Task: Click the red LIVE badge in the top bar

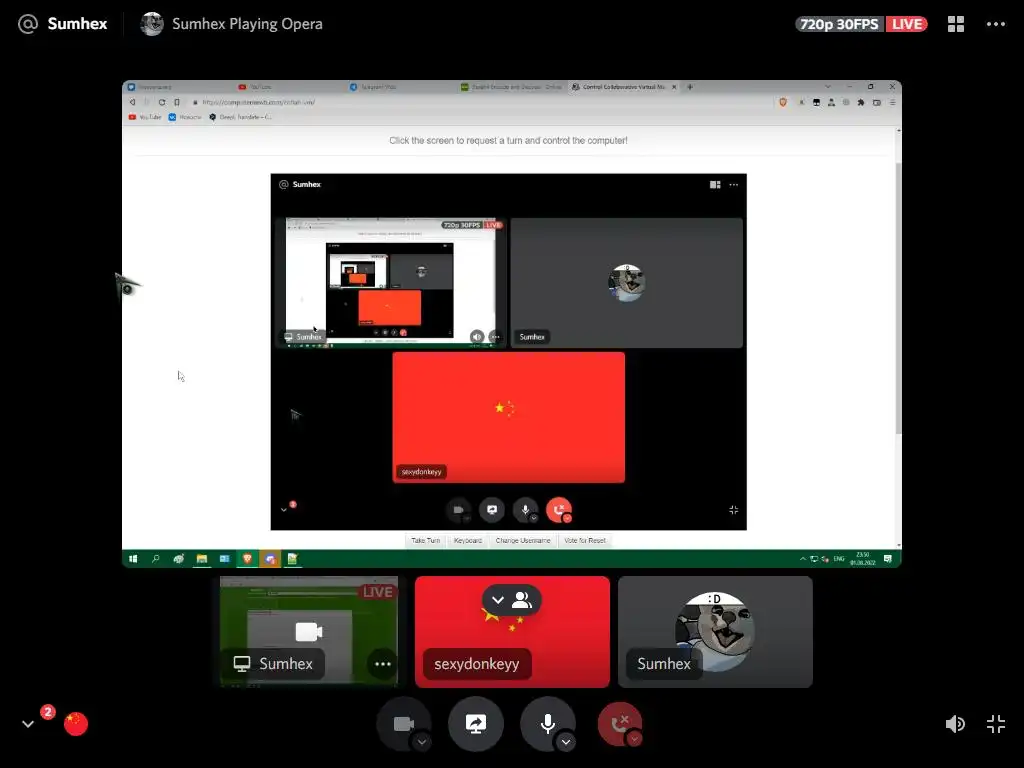Action: coord(906,24)
